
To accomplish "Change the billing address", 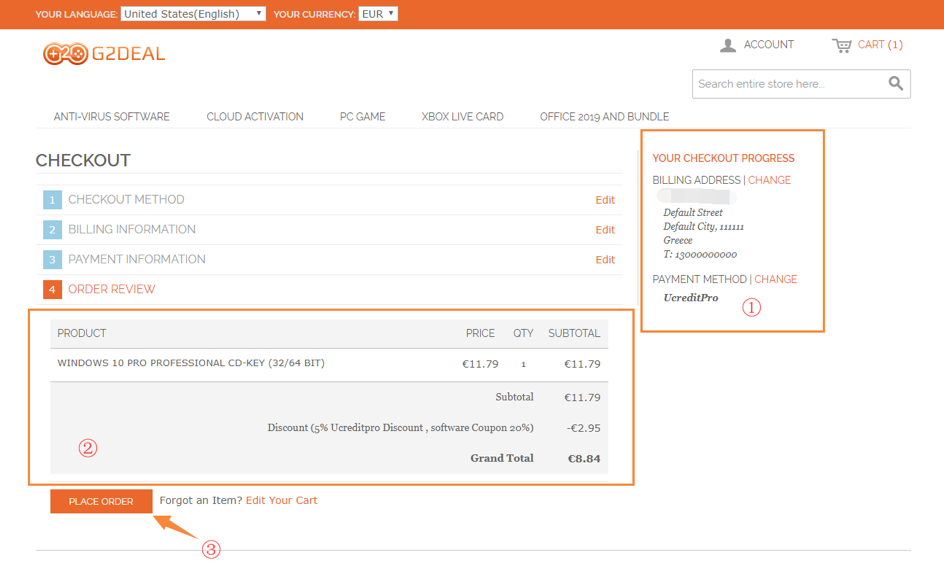I will (769, 180).
